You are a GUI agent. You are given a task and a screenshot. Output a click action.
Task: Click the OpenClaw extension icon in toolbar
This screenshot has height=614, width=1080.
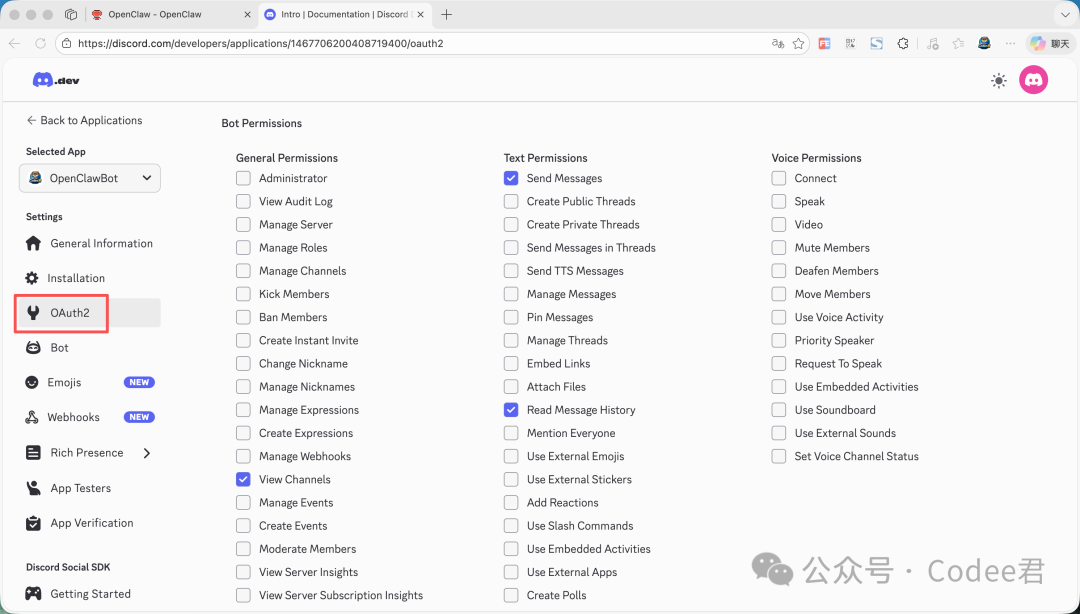(x=984, y=43)
